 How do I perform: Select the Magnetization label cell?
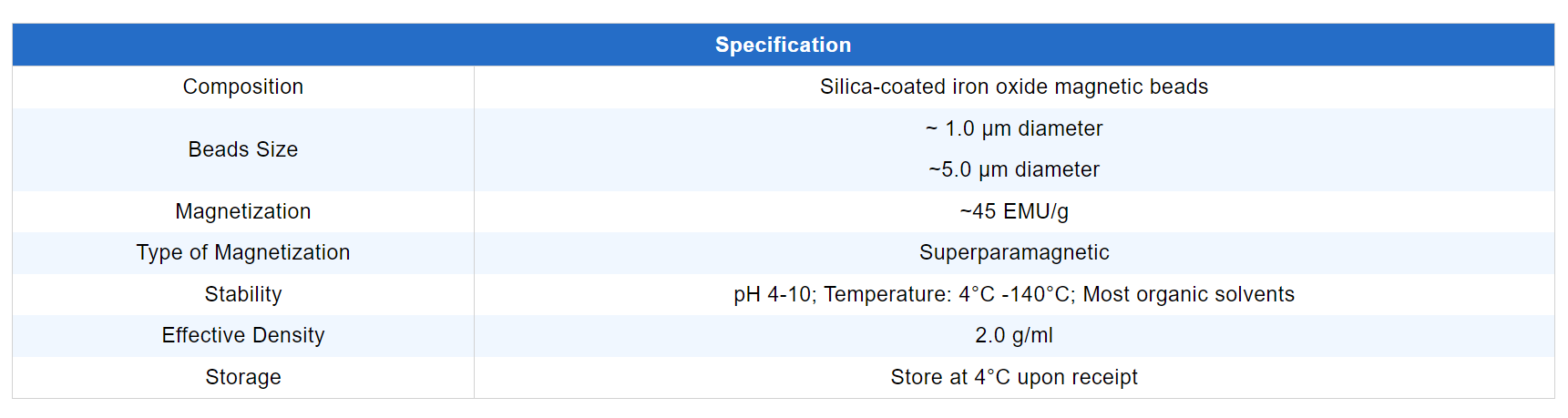tap(242, 211)
